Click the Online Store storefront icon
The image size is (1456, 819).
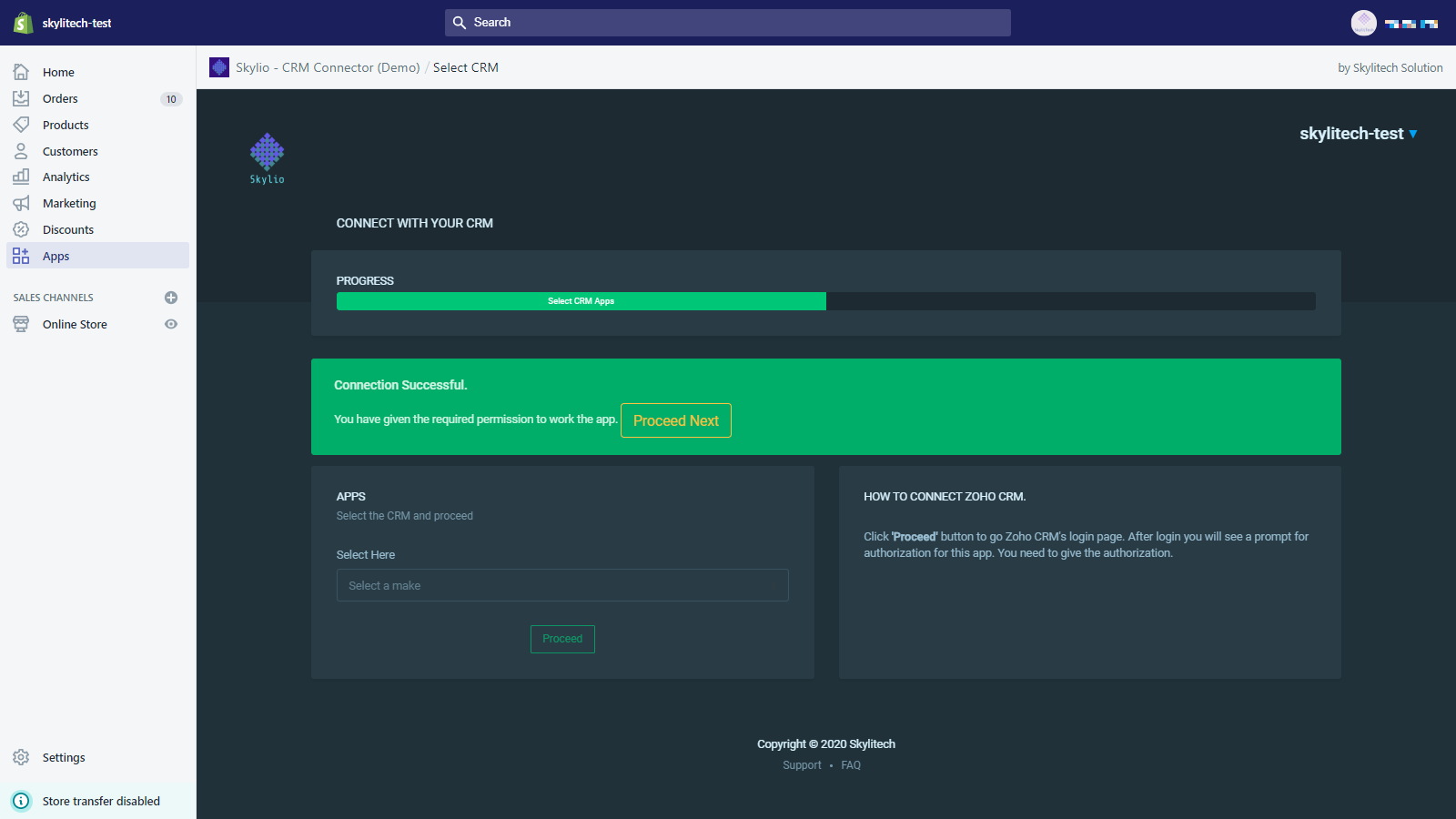coord(21,324)
